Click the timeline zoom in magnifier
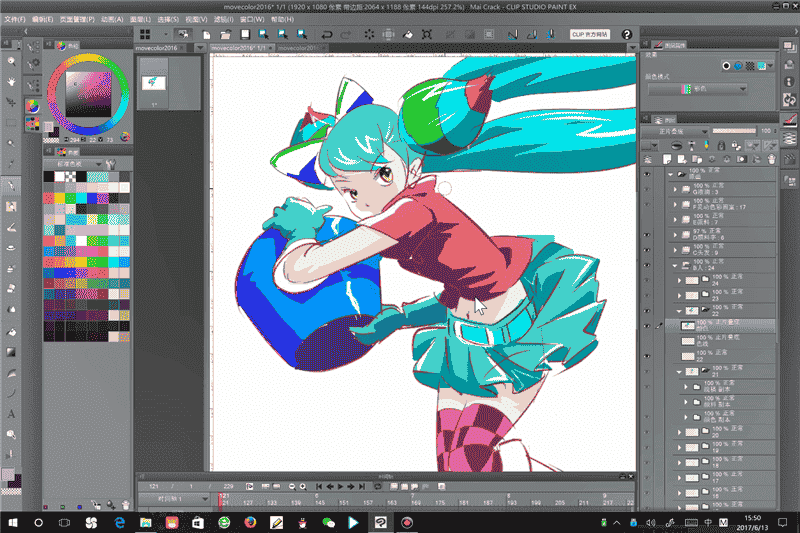 click(x=303, y=487)
